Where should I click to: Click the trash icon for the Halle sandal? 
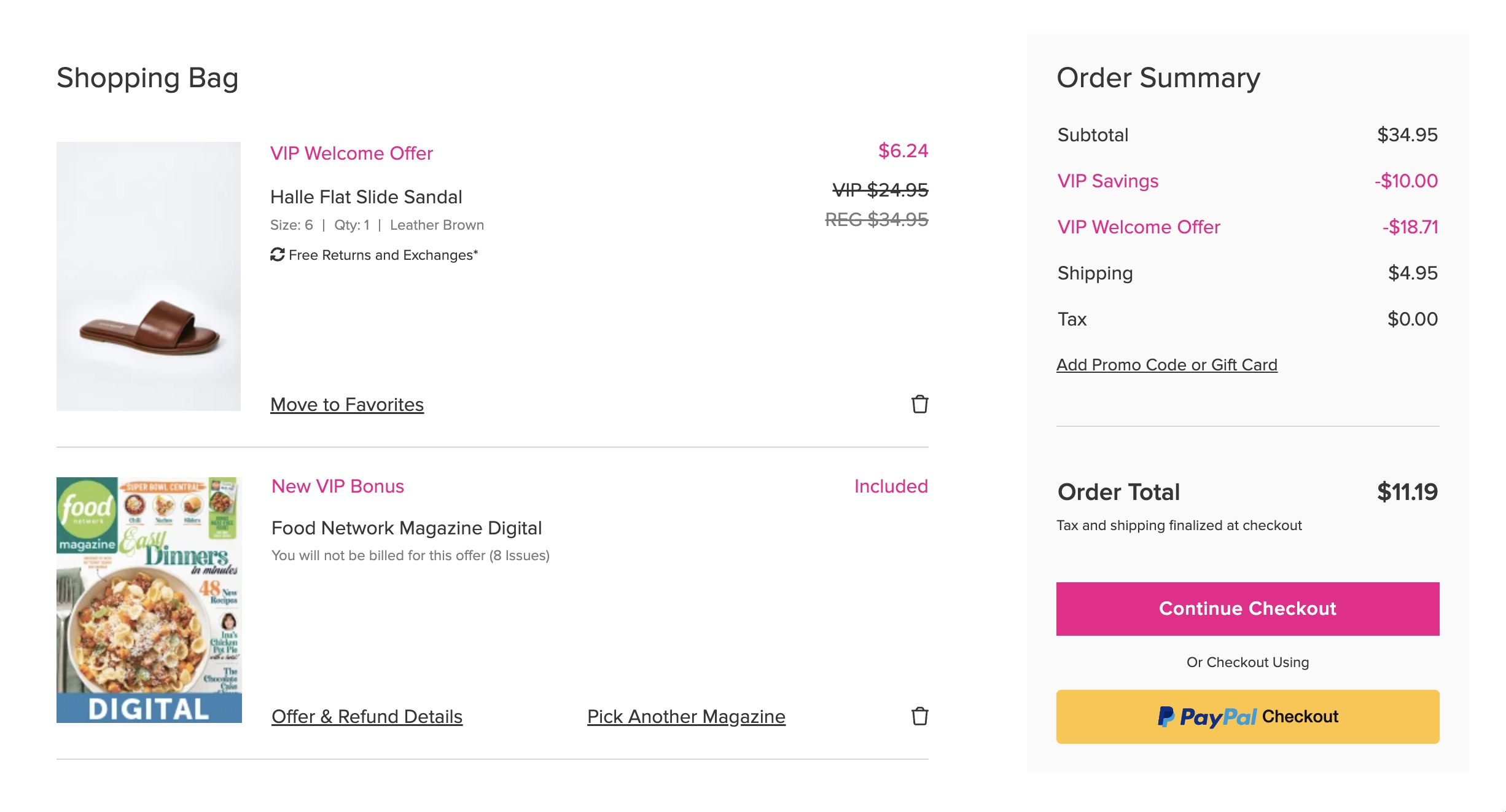pos(919,404)
